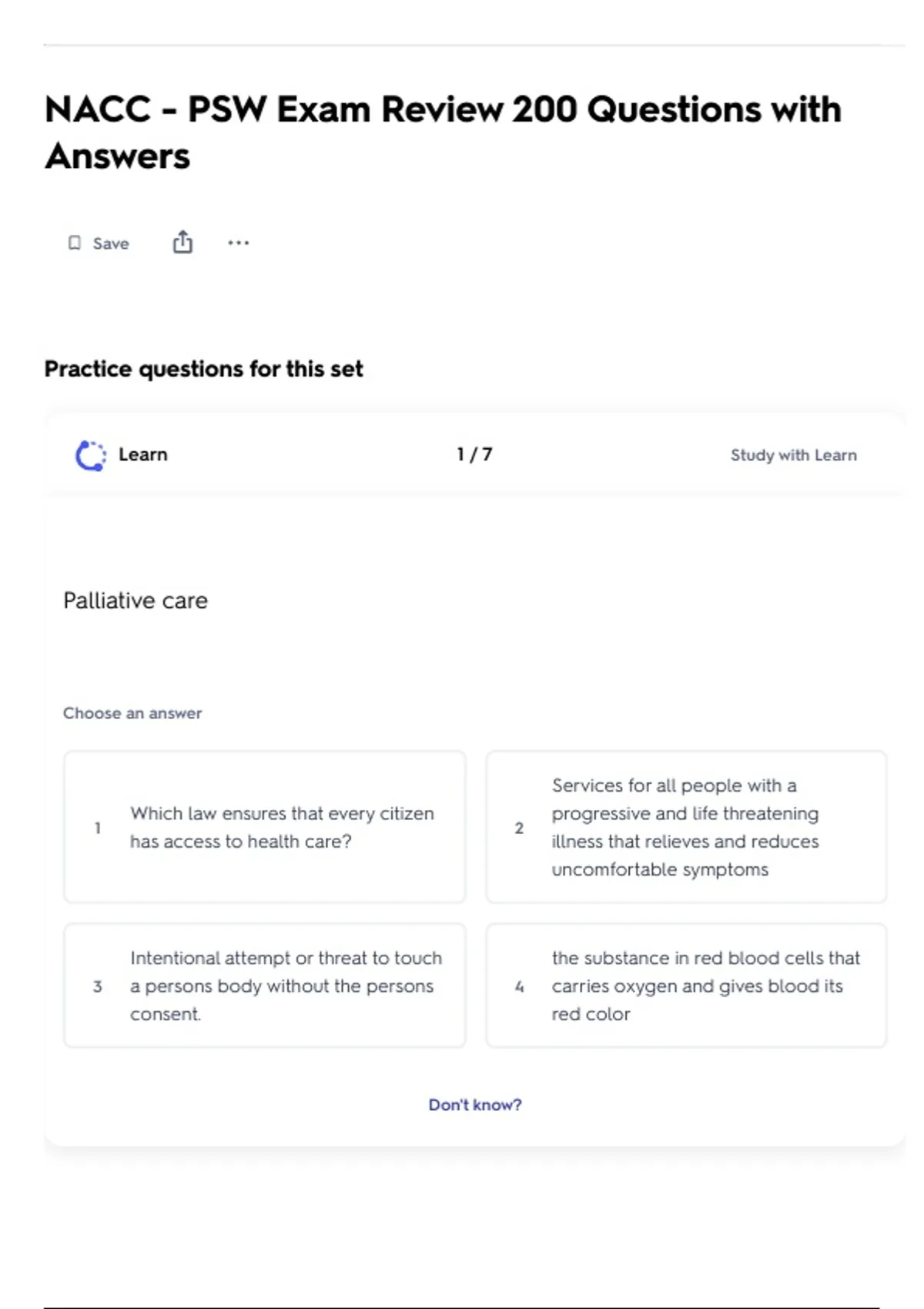Click the NACC PSW Exam Review title
924x1309 pixels.
click(443, 132)
